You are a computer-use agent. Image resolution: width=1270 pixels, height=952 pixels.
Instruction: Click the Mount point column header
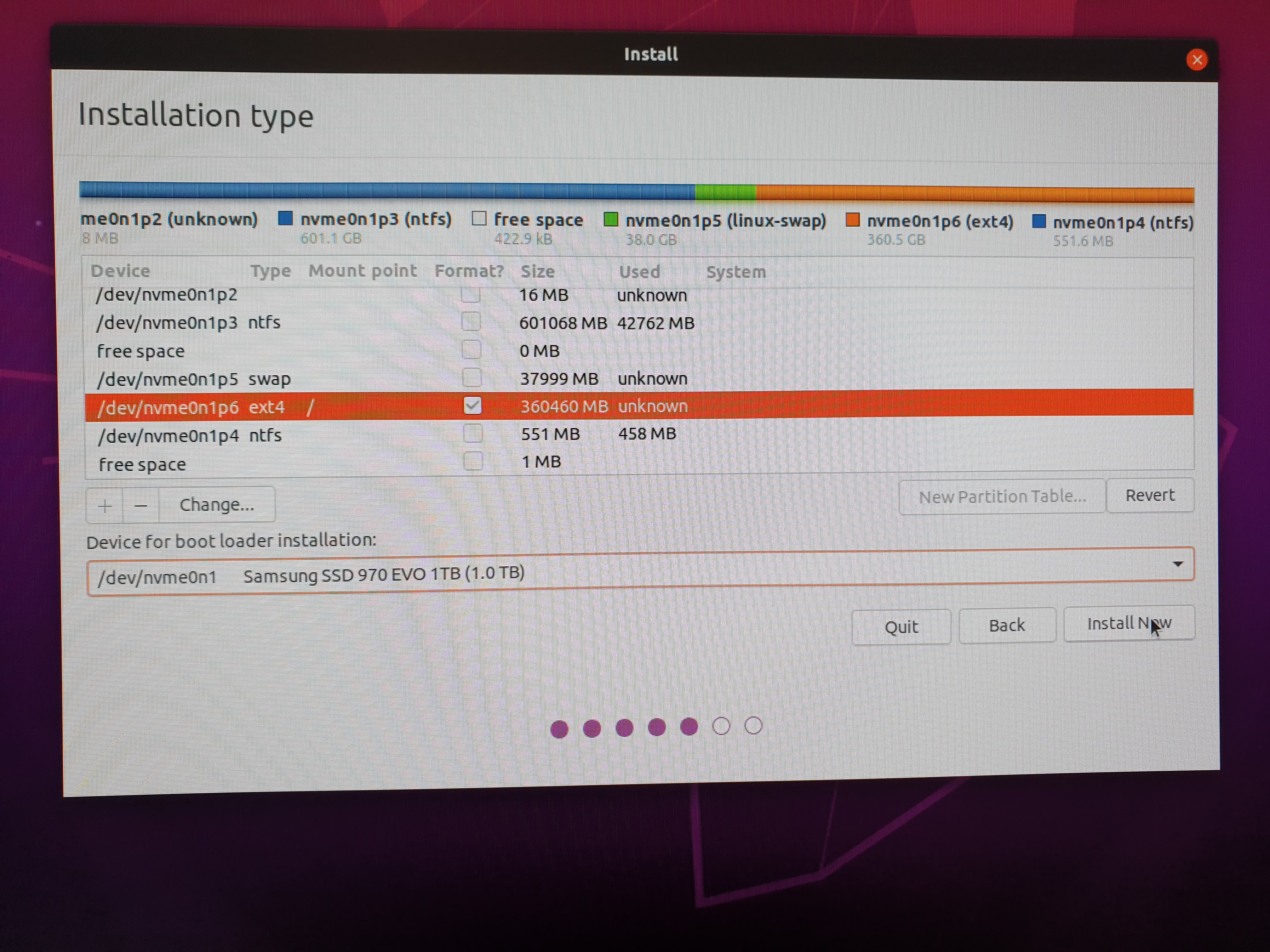363,271
